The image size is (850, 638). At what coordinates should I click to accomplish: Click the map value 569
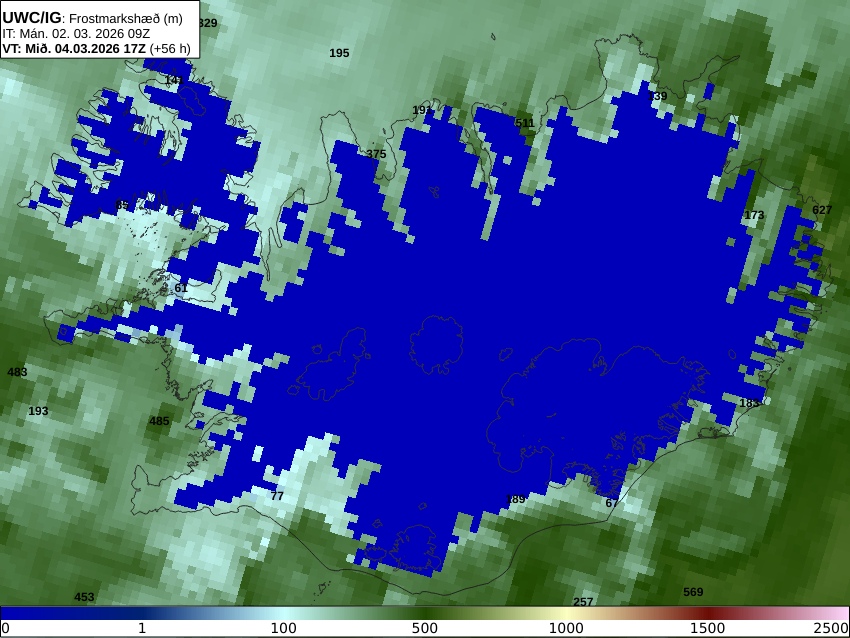(693, 592)
